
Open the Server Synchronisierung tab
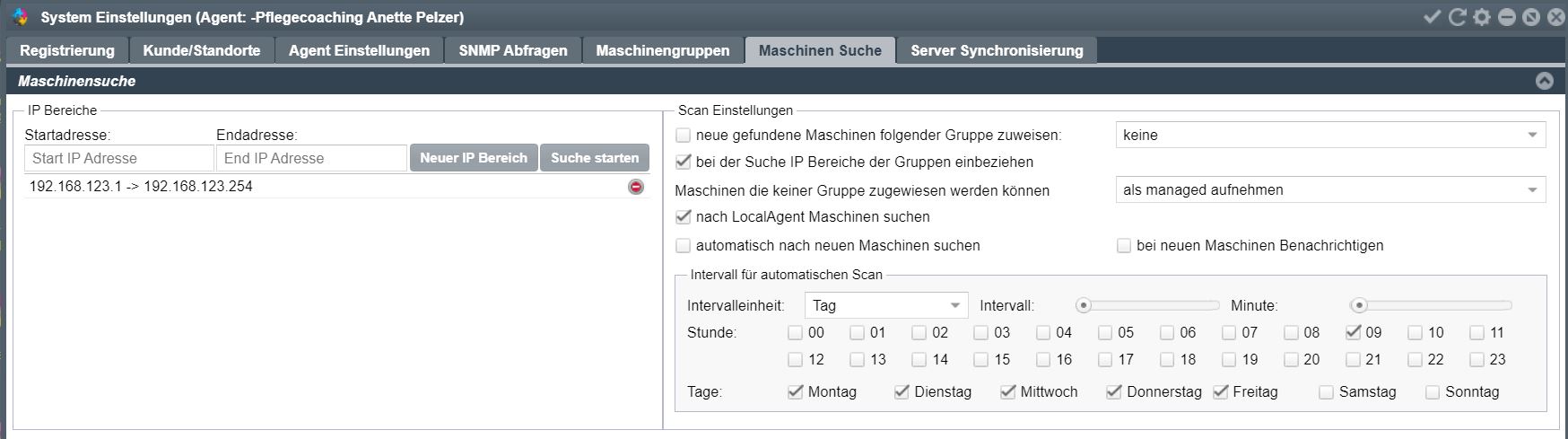pyautogui.click(x=997, y=50)
